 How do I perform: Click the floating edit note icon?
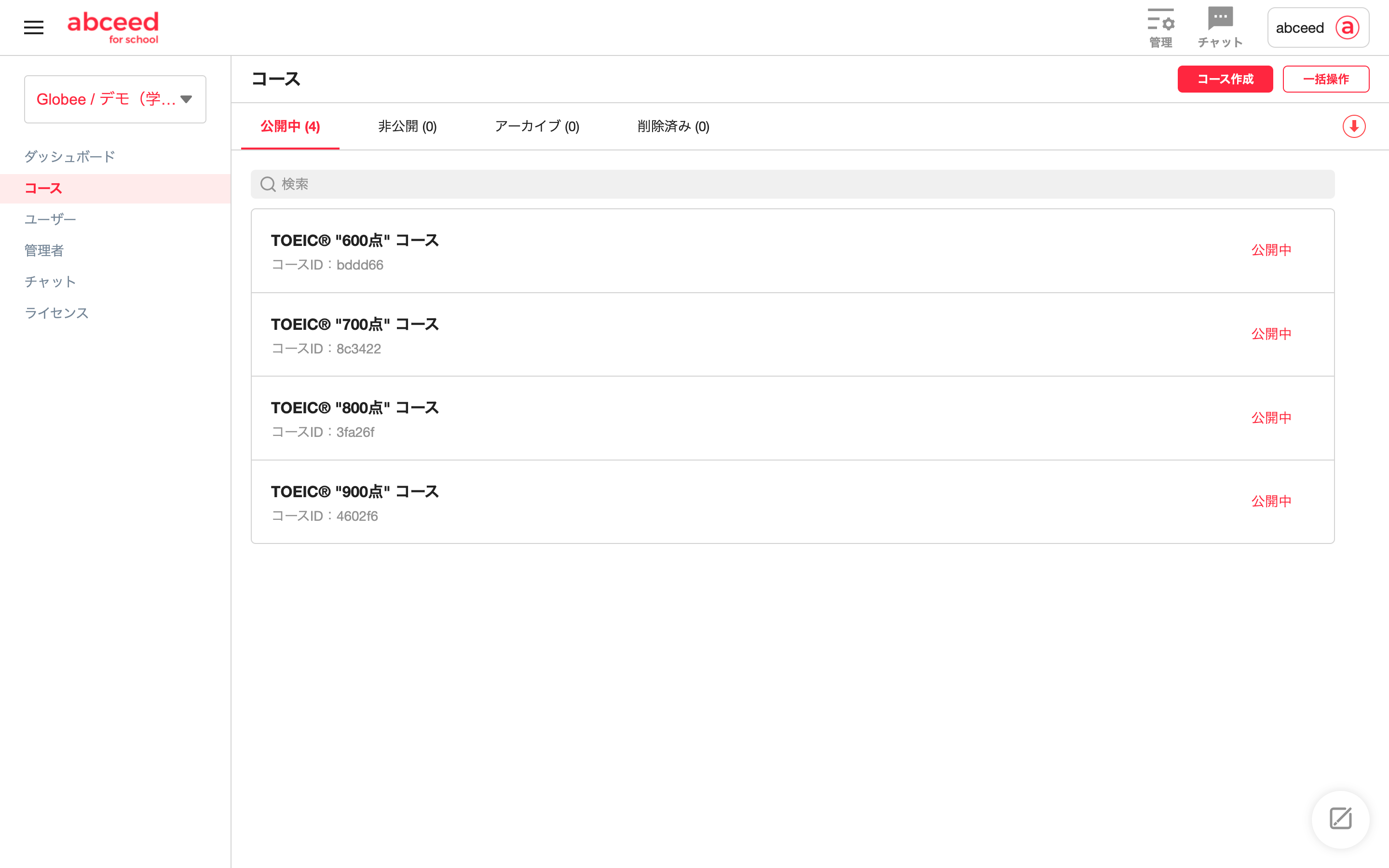point(1340,819)
